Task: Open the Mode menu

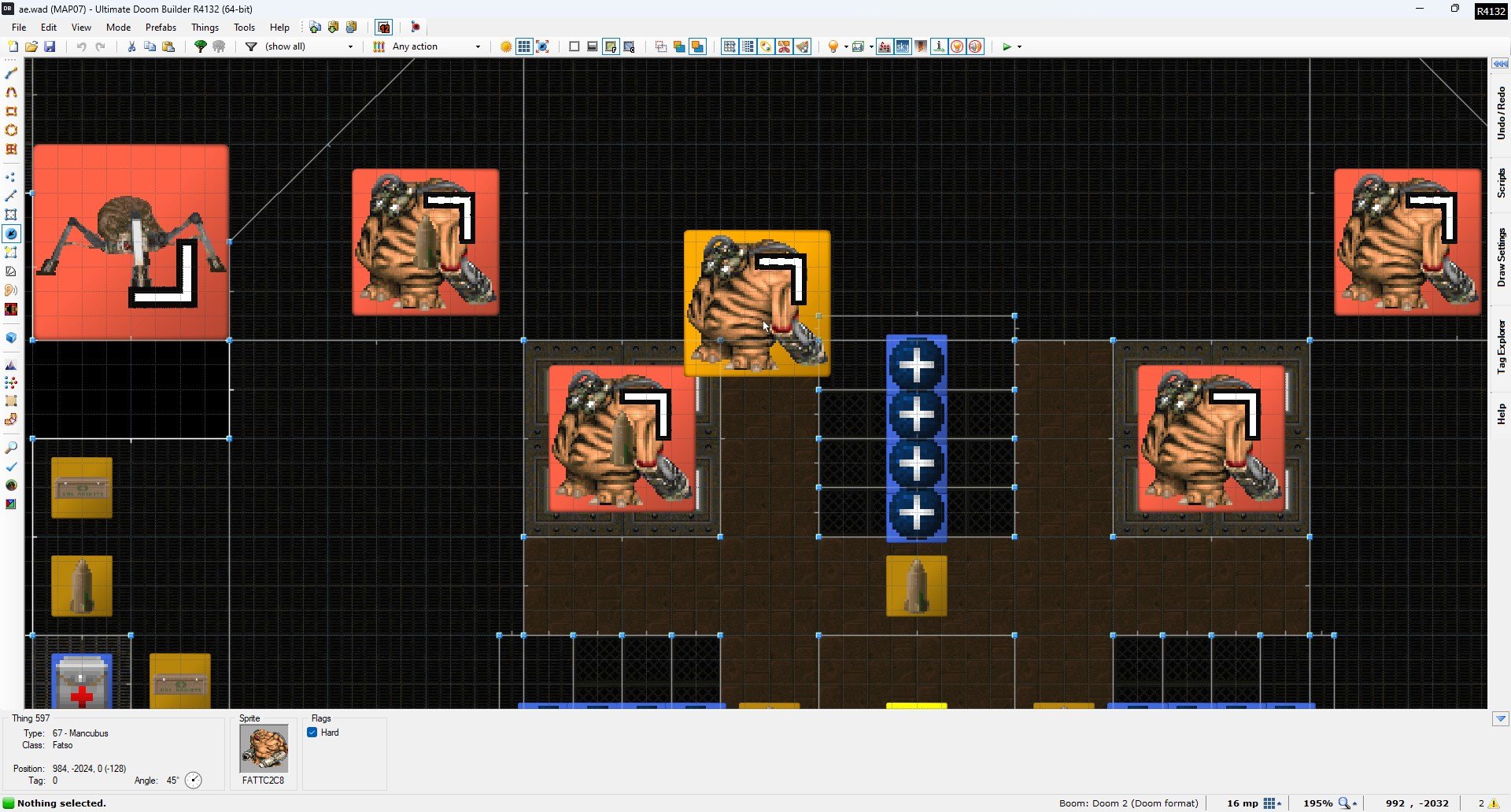Action: tap(118, 27)
